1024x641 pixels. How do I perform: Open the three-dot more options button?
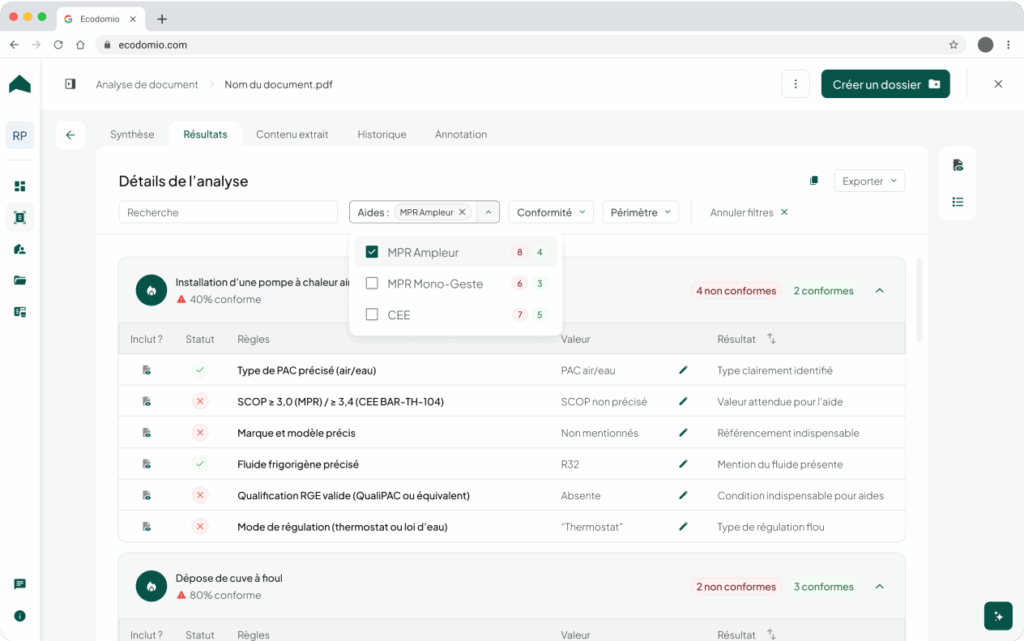pos(795,84)
